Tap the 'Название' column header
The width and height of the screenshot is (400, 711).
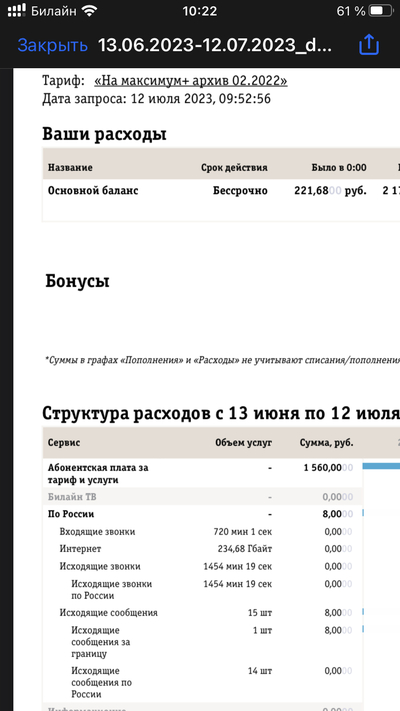click(70, 167)
